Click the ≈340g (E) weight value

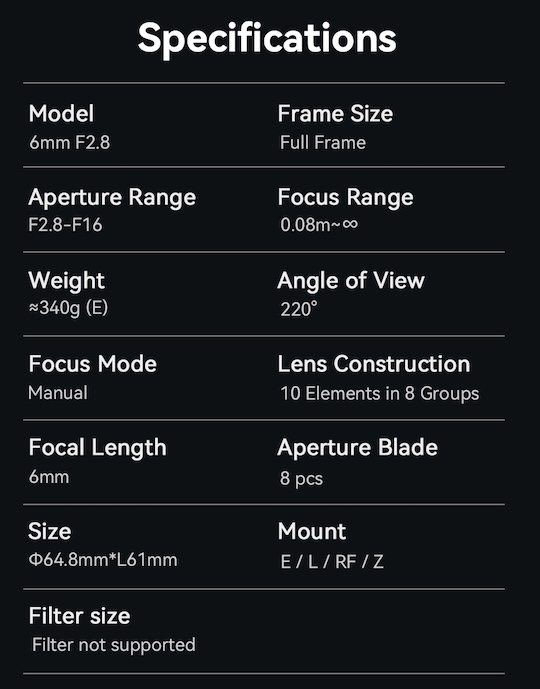68,308
